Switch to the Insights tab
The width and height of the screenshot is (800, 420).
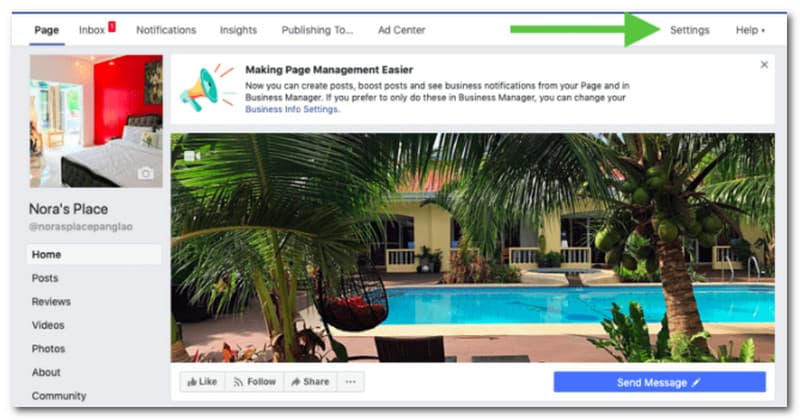pyautogui.click(x=238, y=30)
